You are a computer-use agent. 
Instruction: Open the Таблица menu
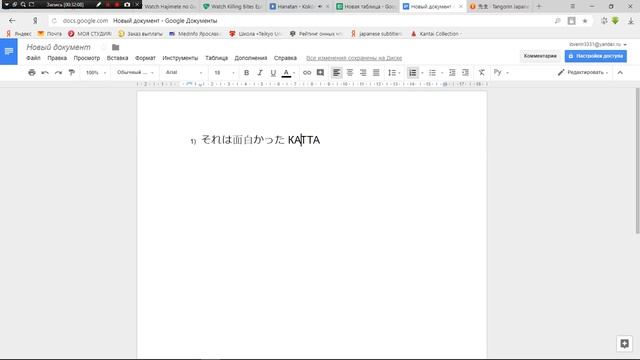click(x=216, y=58)
